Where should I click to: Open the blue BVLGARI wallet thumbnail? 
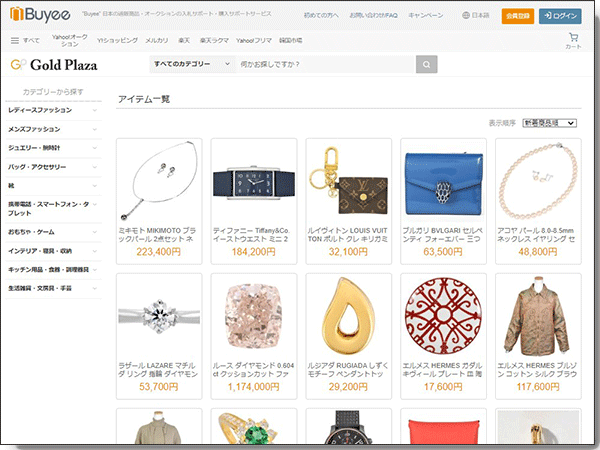click(443, 181)
